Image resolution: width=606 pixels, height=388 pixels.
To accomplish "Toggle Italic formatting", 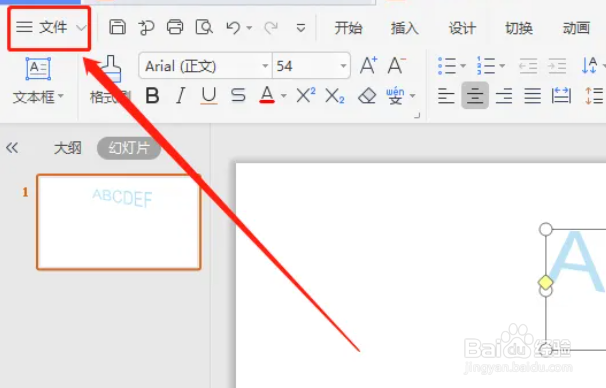I will click(180, 95).
